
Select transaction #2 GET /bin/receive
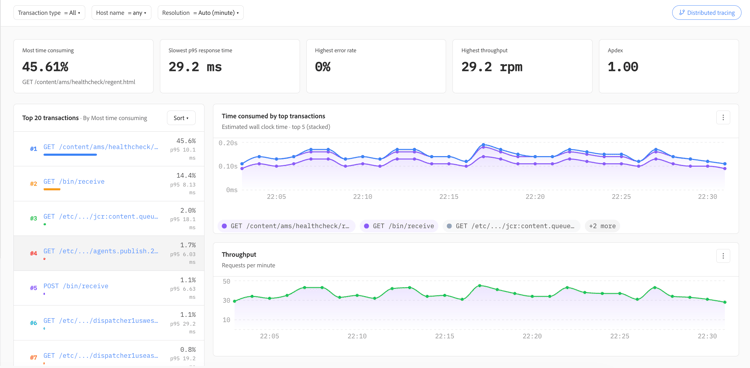tap(74, 182)
